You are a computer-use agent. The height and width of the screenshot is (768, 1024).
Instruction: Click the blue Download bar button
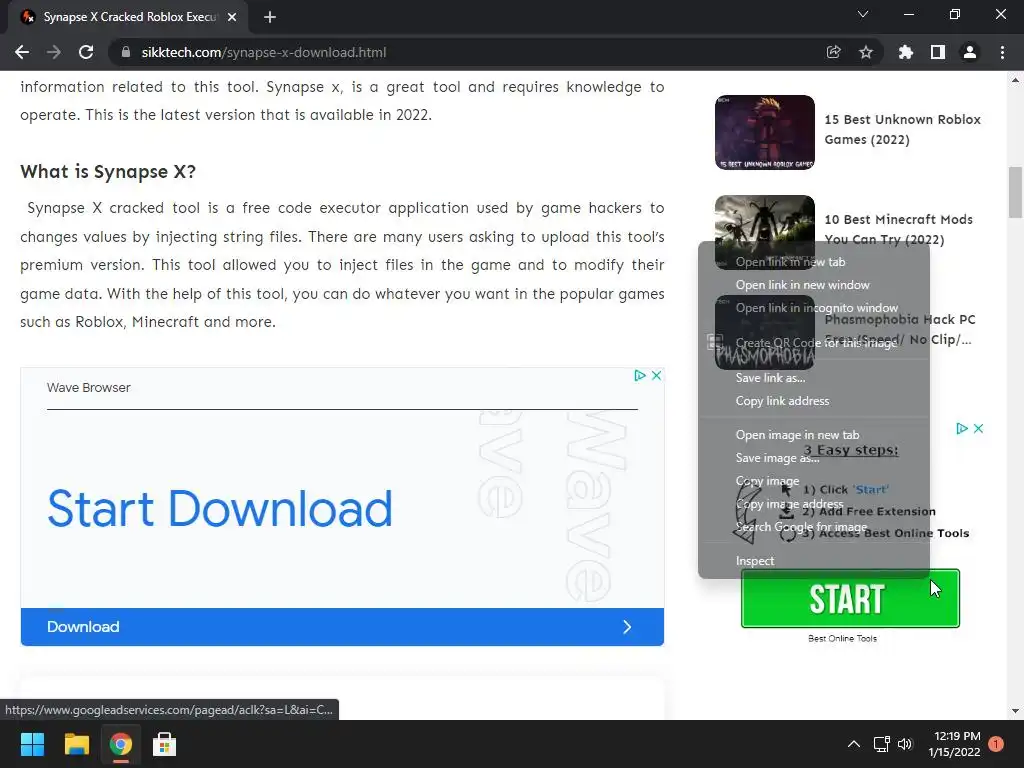click(342, 627)
